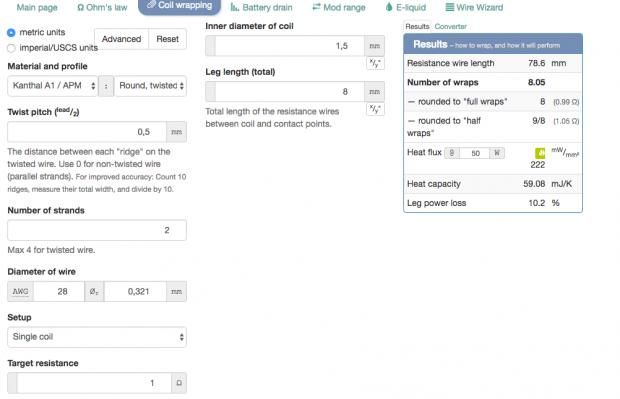Viewport: 620px width, 399px height.
Task: Open the Battery drain tab
Action: [261, 8]
